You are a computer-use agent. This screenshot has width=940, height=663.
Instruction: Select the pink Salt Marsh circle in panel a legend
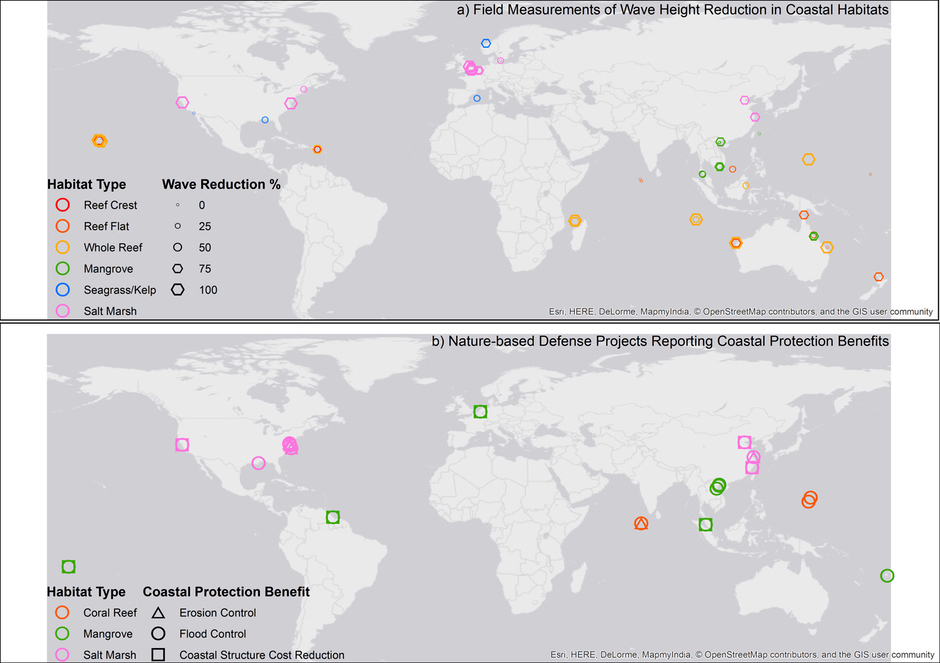point(62,311)
